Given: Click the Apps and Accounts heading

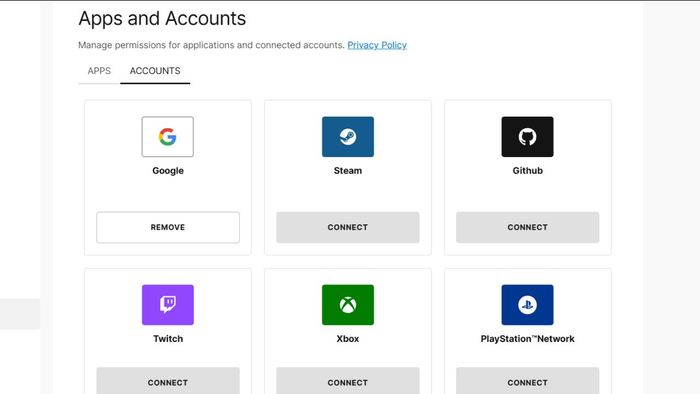Looking at the screenshot, I should 162,19.
